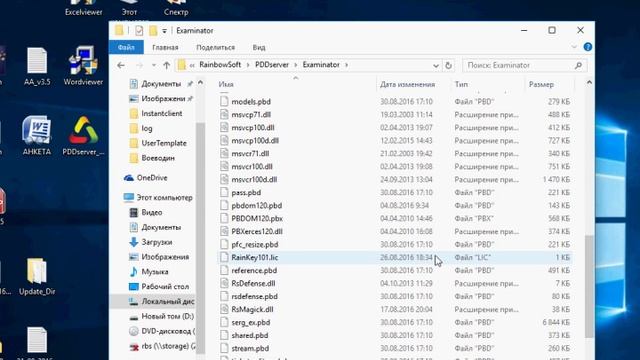Open Рабочий стол in the navigation pane
Image resolution: width=640 pixels, height=360 pixels.
click(x=158, y=287)
